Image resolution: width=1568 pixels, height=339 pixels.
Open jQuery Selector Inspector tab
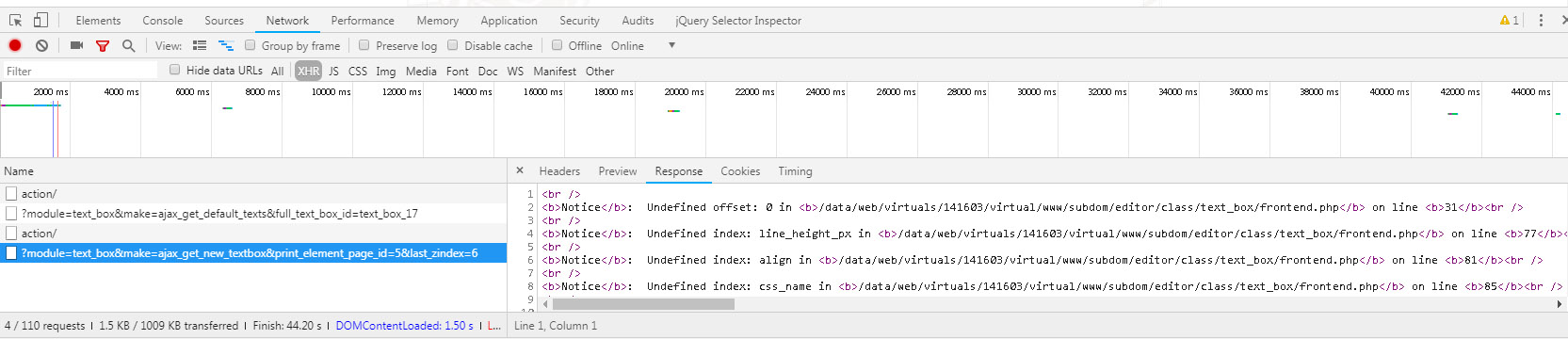tap(738, 20)
